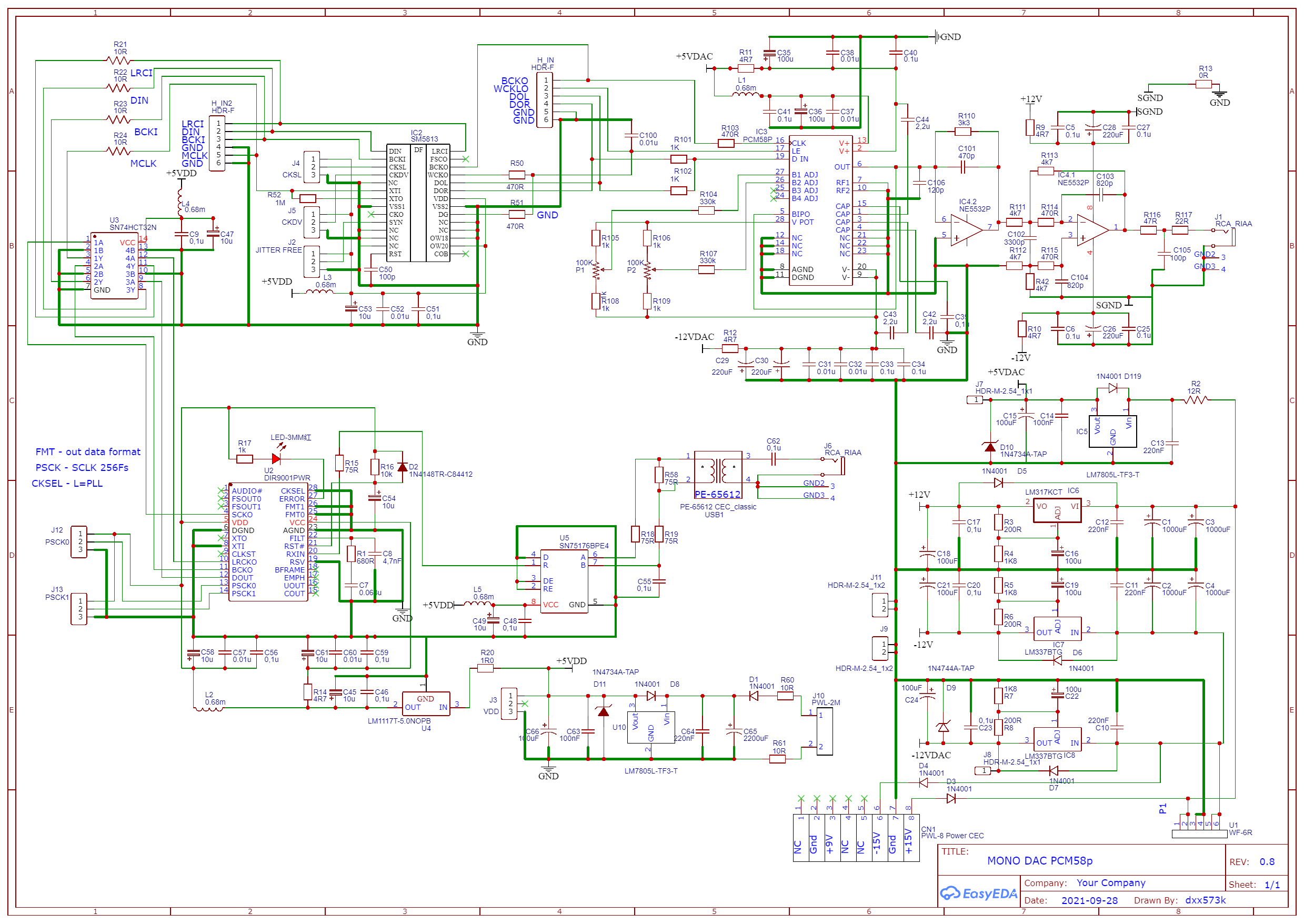Select the J12 PSCK0 jumper header

pos(79,541)
